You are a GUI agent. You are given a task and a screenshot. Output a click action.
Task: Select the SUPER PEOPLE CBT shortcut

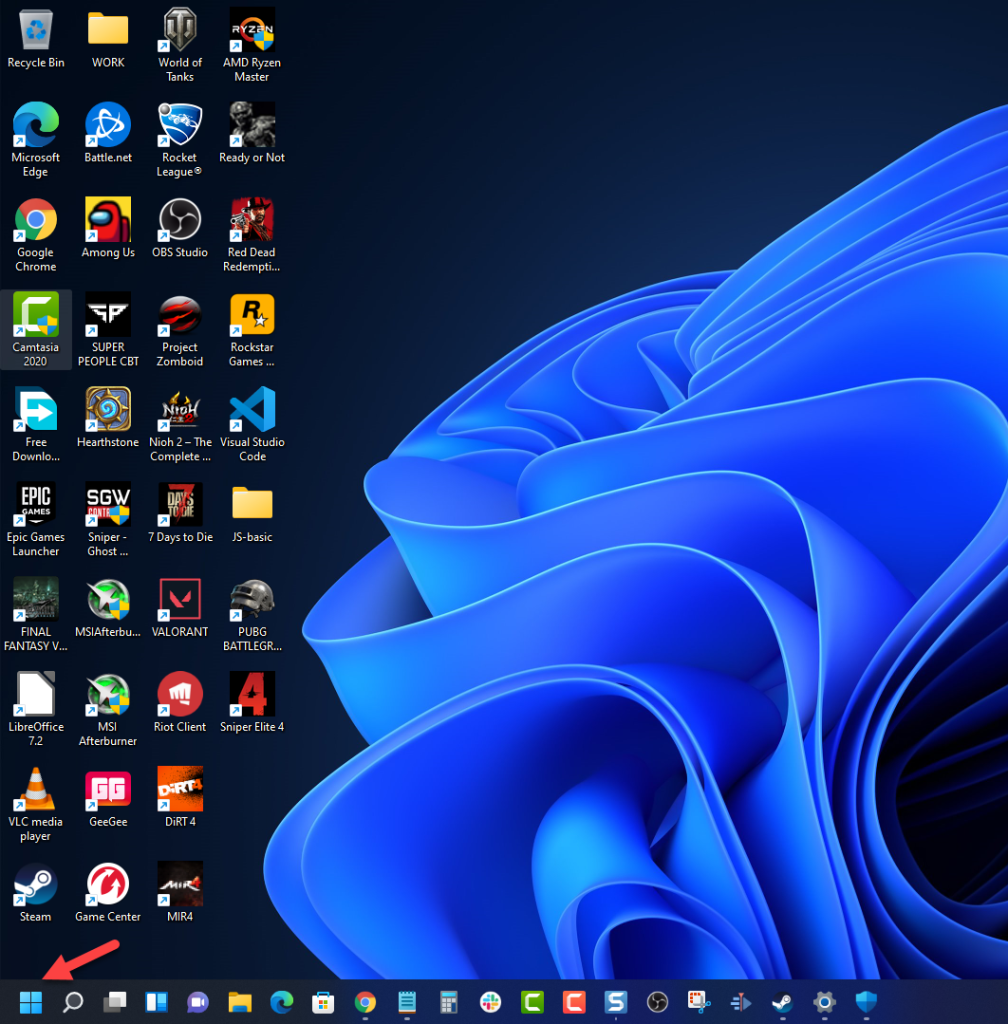click(108, 330)
